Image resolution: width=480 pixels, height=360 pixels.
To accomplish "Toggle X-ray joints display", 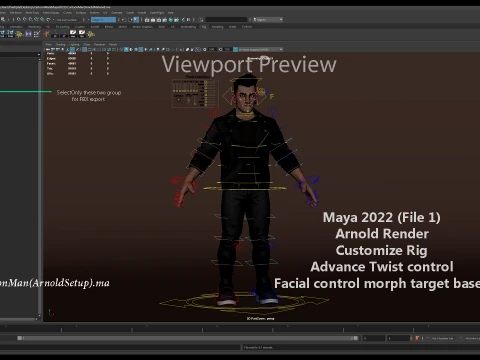I will (x=198, y=49).
